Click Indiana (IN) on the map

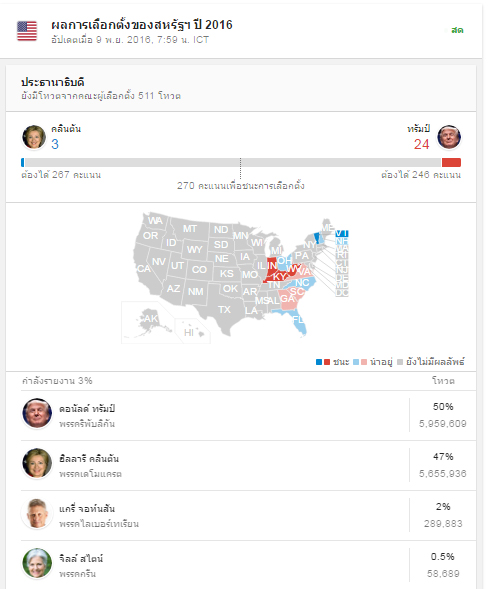point(272,266)
